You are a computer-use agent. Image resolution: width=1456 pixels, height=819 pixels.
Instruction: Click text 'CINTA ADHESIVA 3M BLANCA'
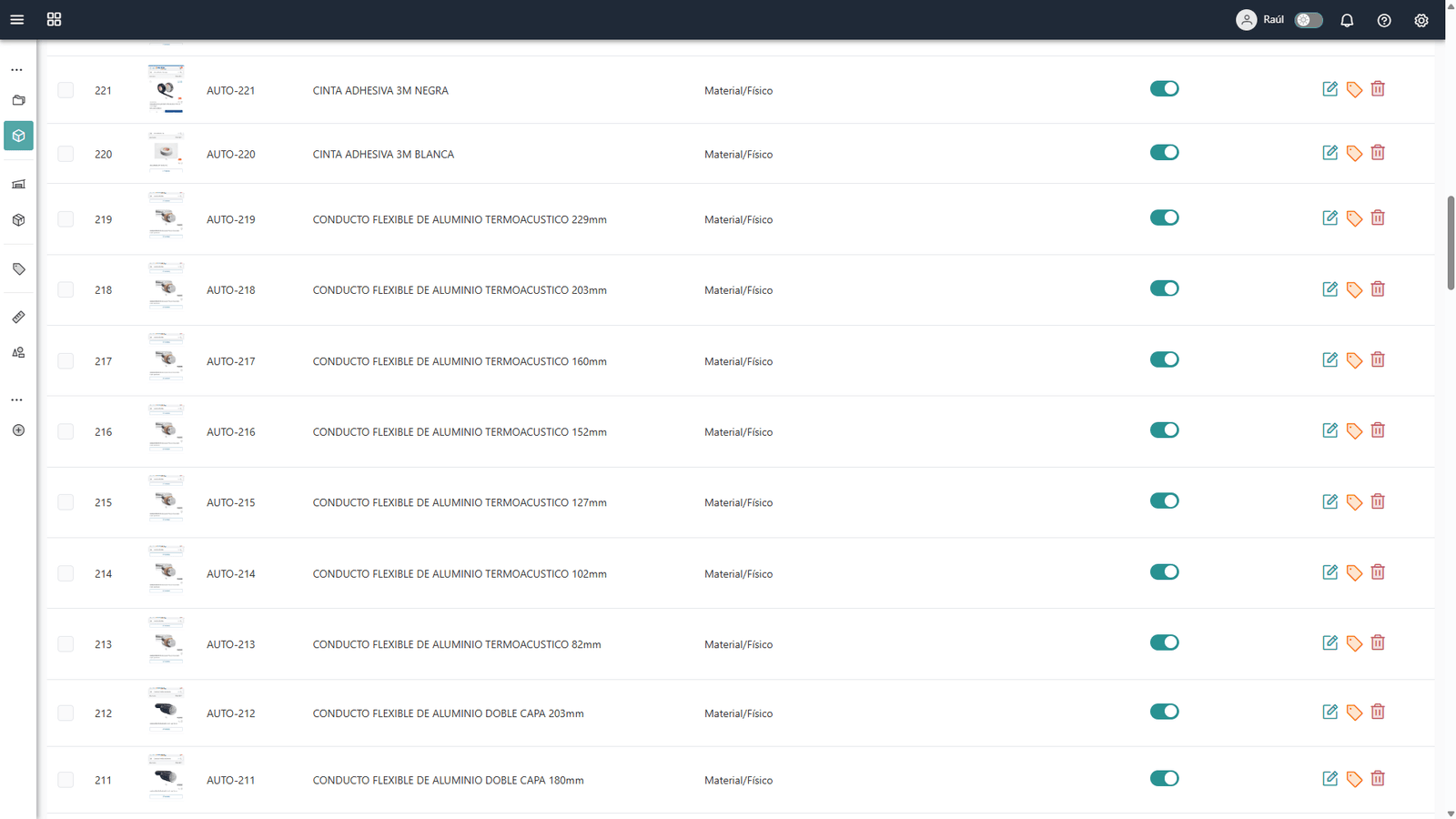tap(383, 154)
